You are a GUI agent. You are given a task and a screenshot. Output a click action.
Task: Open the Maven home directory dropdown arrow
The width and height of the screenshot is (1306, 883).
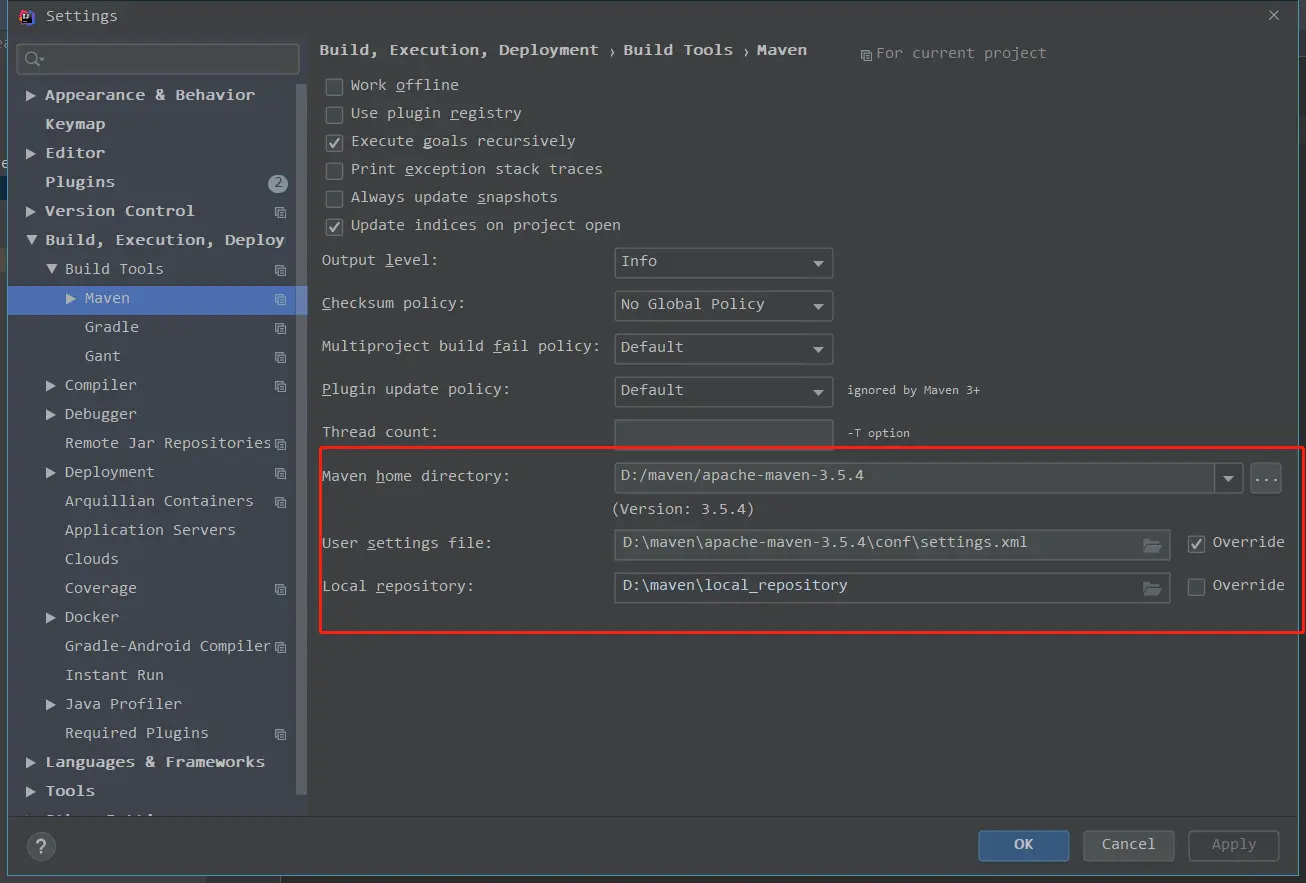[x=1229, y=478]
